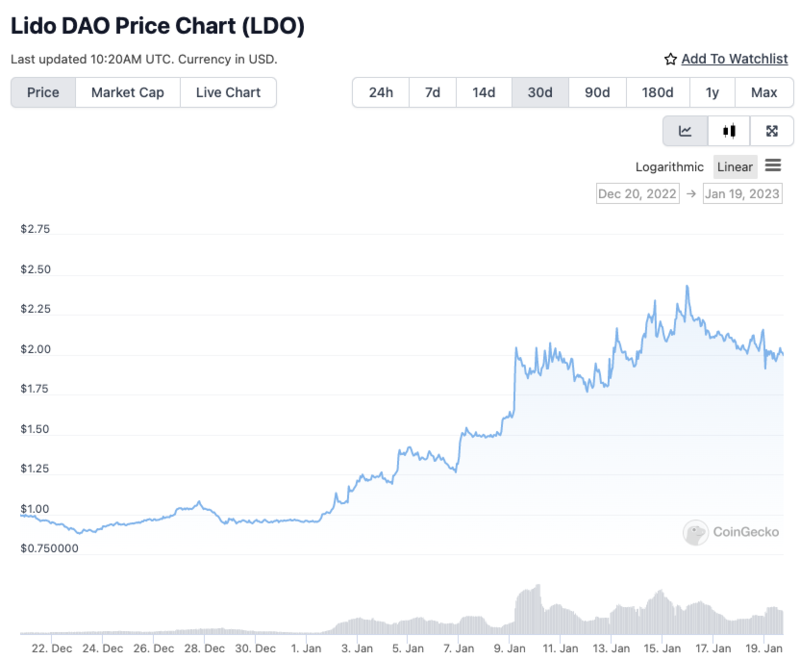
Task: Click the Add To Watchlist link
Action: point(734,60)
